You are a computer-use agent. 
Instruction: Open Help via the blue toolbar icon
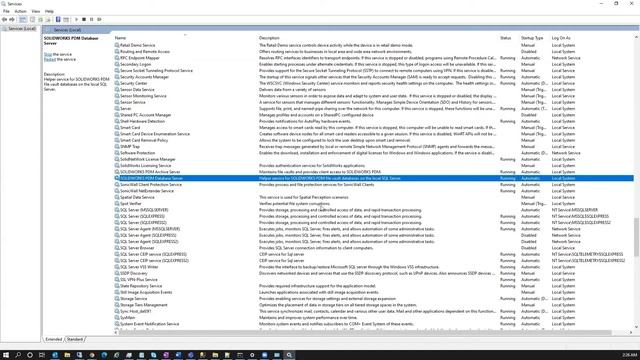tap(58, 20)
